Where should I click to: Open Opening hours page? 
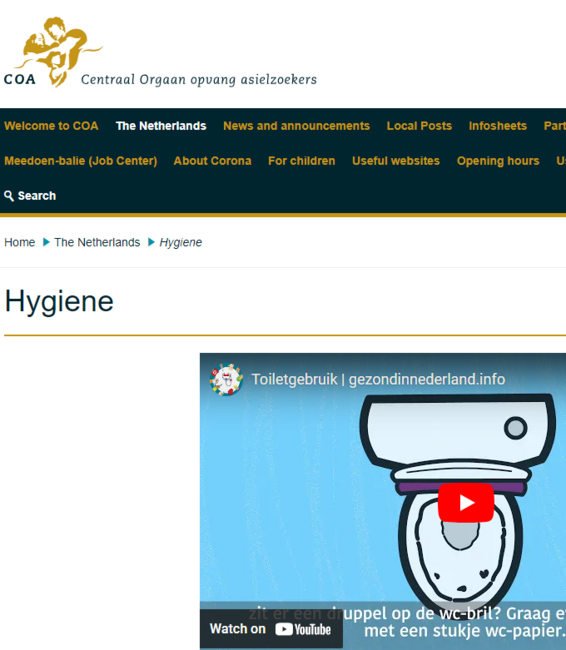point(498,161)
